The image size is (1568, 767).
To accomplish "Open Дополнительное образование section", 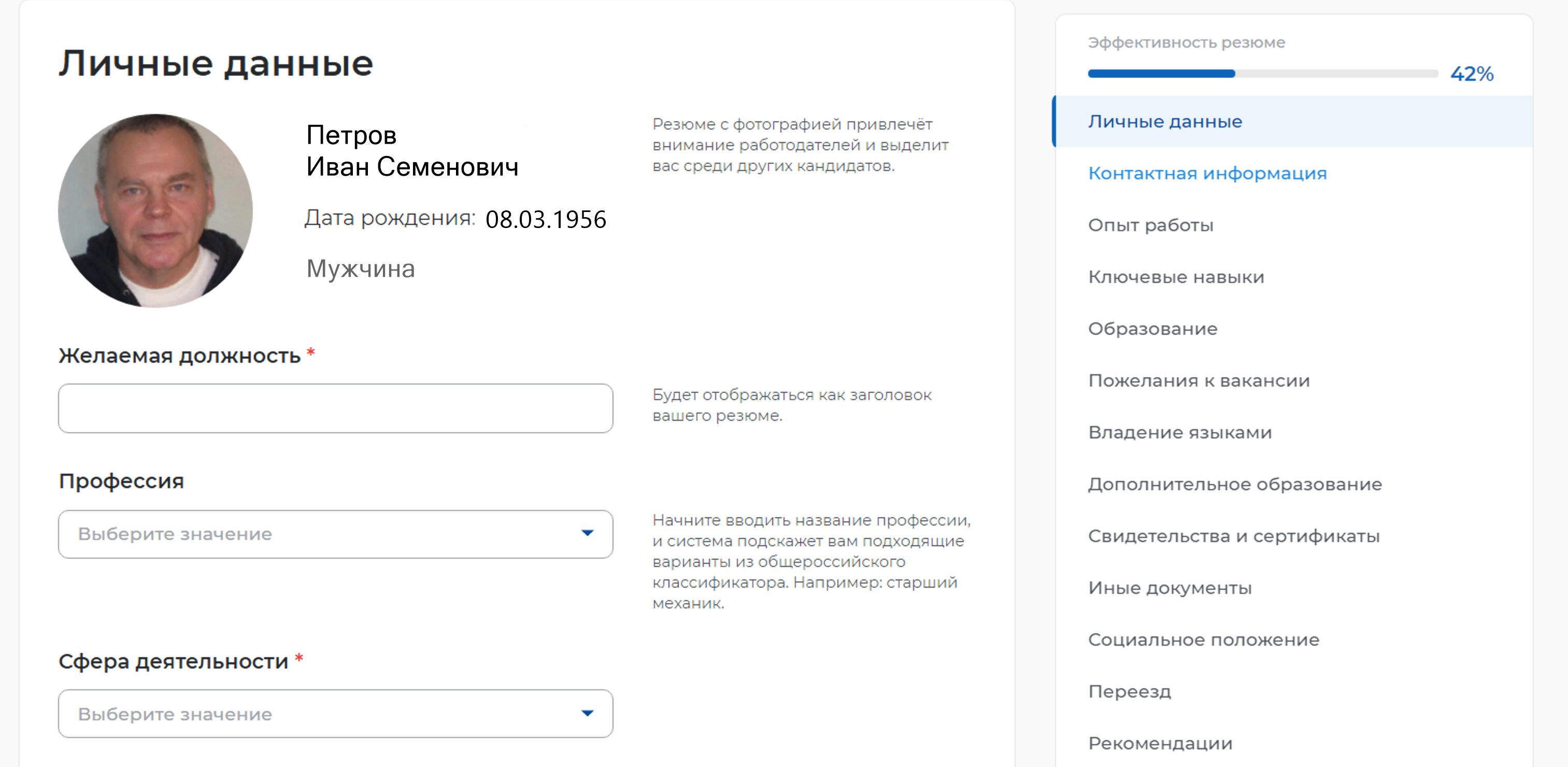I will [1235, 485].
